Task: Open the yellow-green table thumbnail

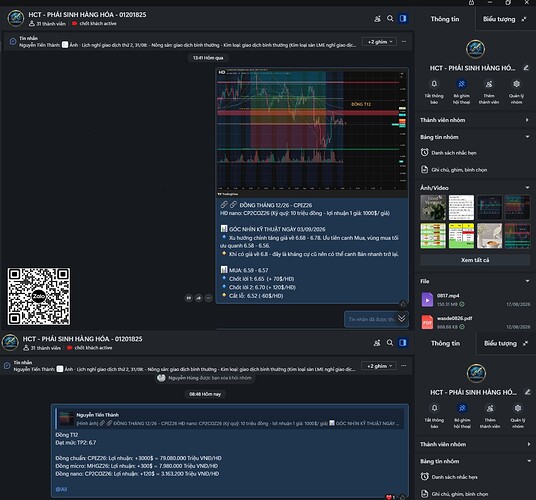Action: click(461, 236)
